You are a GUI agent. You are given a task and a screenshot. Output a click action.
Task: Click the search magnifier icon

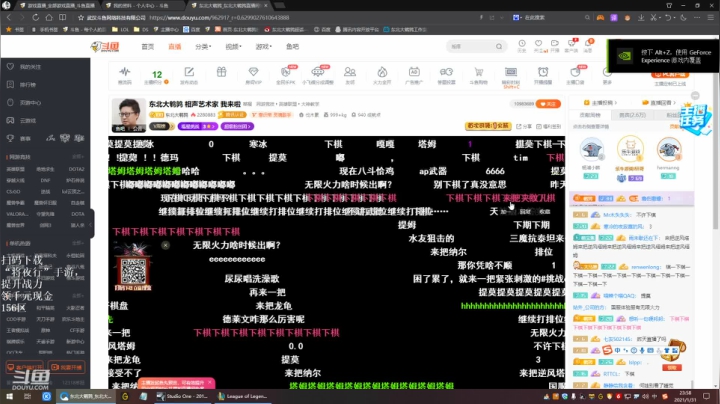499,46
